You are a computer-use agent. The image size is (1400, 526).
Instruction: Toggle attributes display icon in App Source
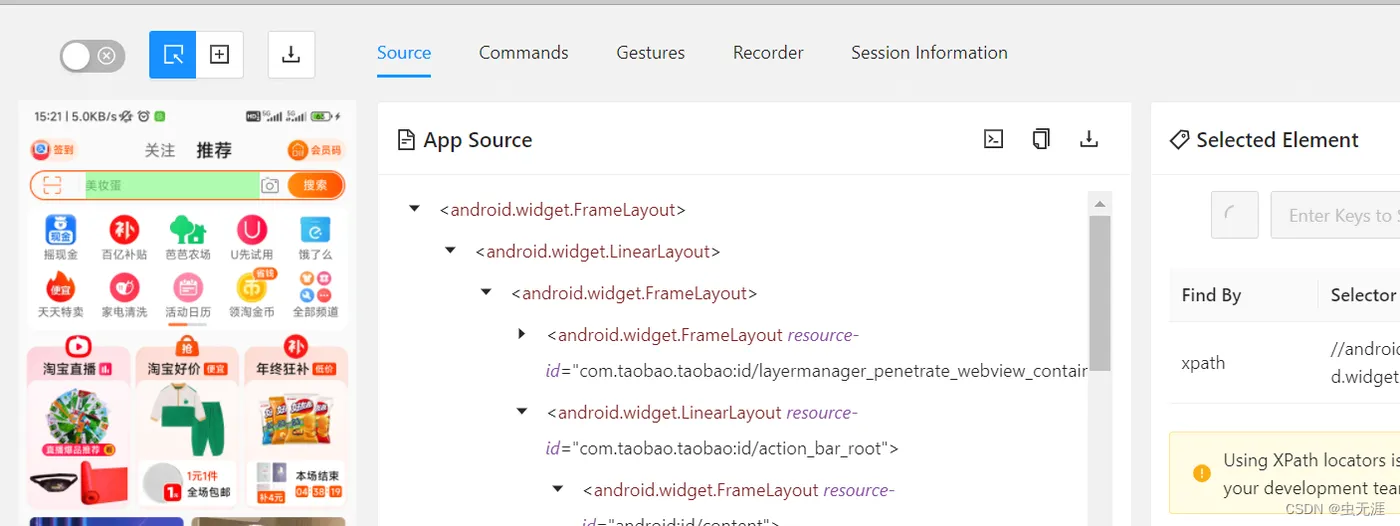pyautogui.click(x=993, y=139)
